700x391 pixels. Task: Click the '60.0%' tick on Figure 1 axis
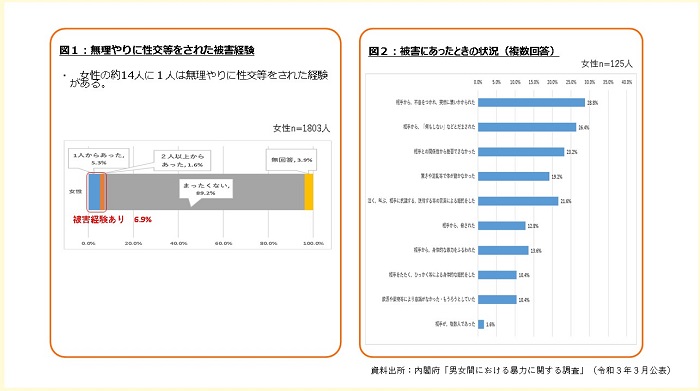[x=223, y=243]
